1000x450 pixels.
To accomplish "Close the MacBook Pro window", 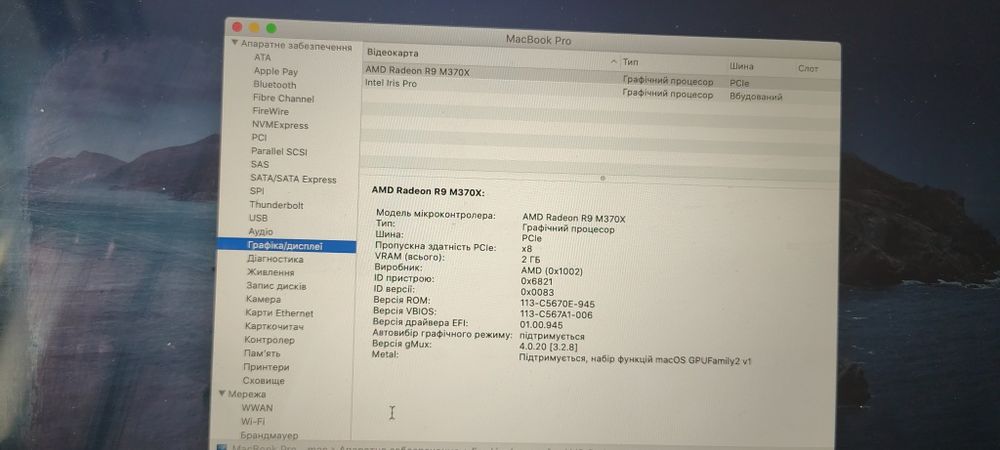I will [x=237, y=27].
